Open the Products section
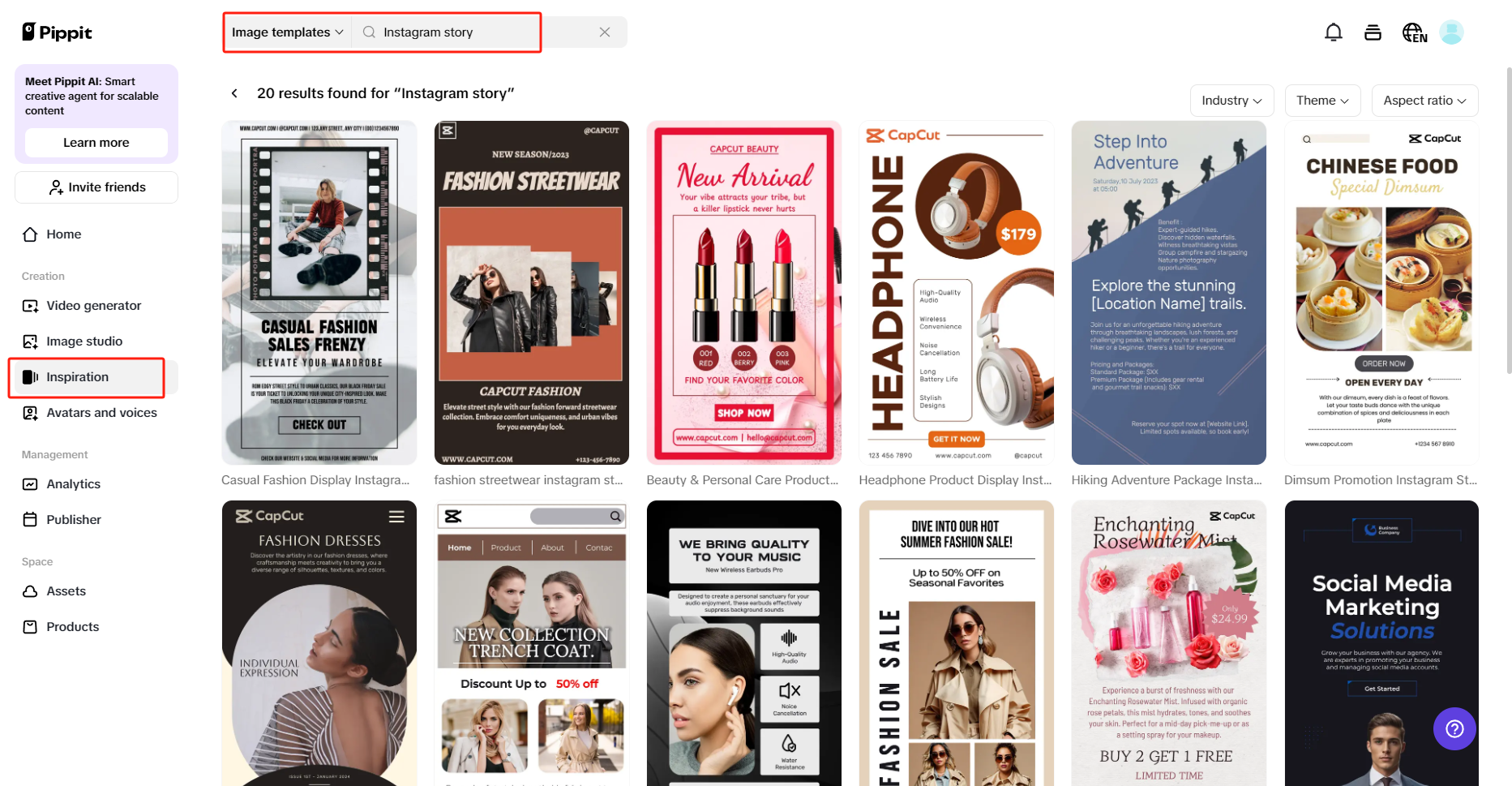 (x=71, y=626)
